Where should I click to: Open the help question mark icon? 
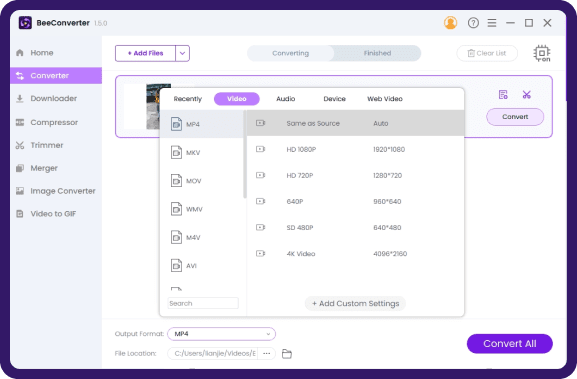tap(473, 23)
